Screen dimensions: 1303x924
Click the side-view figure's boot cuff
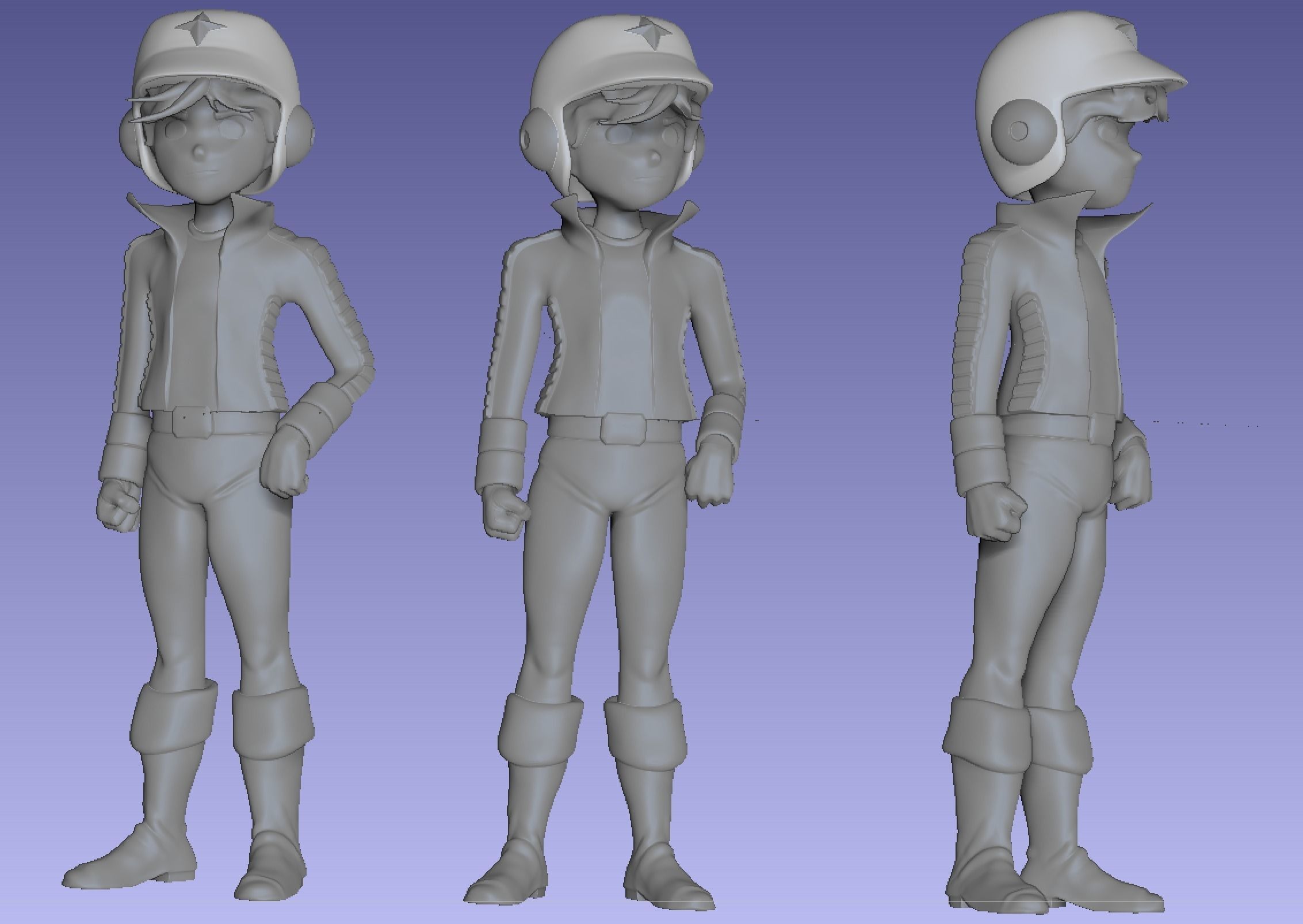987,734
